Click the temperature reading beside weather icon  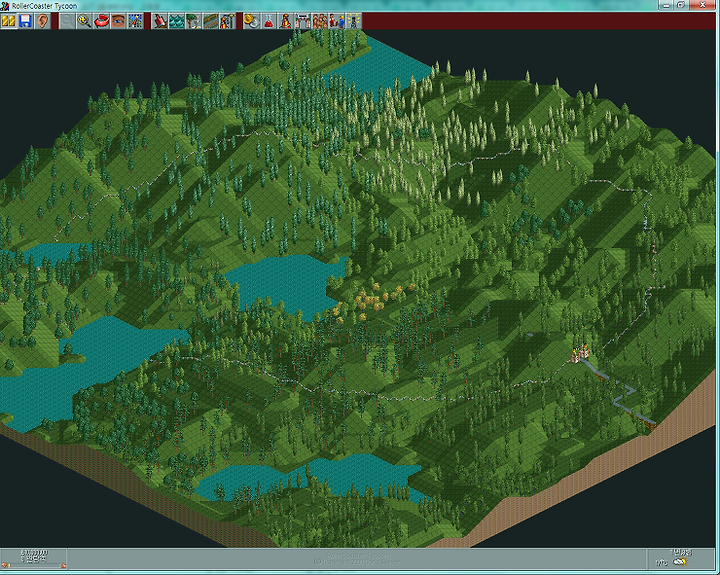pyautogui.click(x=661, y=563)
